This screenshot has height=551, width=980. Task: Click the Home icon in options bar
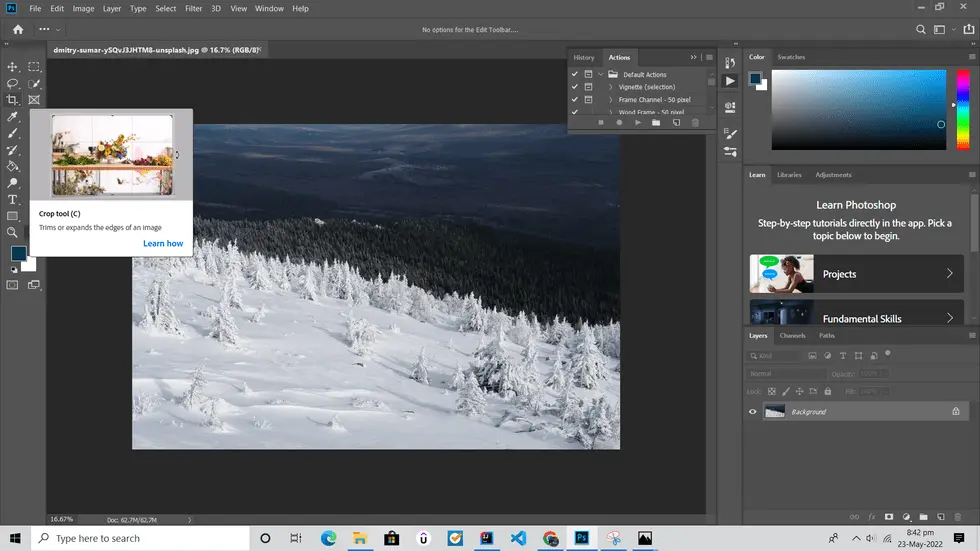click(18, 29)
